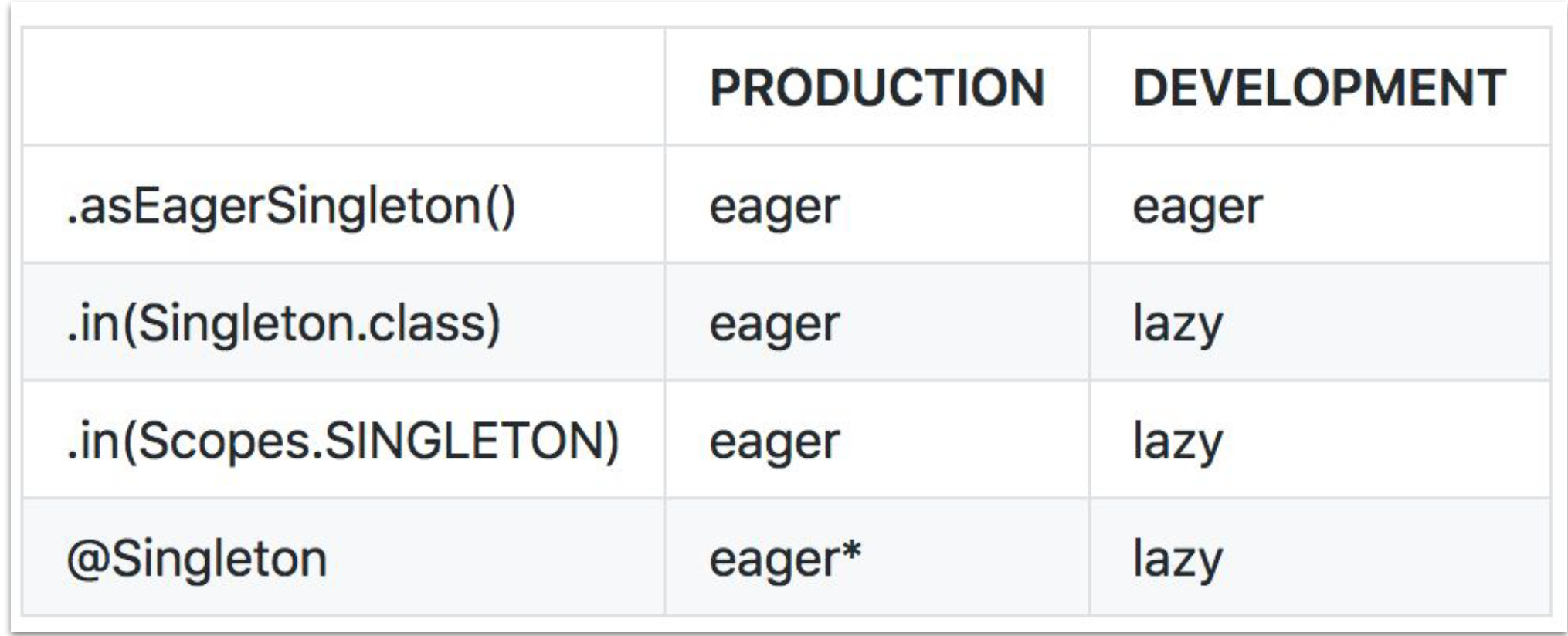The width and height of the screenshot is (1568, 636).
Task: Click the @ symbol in @Singleton label
Action: pyautogui.click(x=88, y=559)
